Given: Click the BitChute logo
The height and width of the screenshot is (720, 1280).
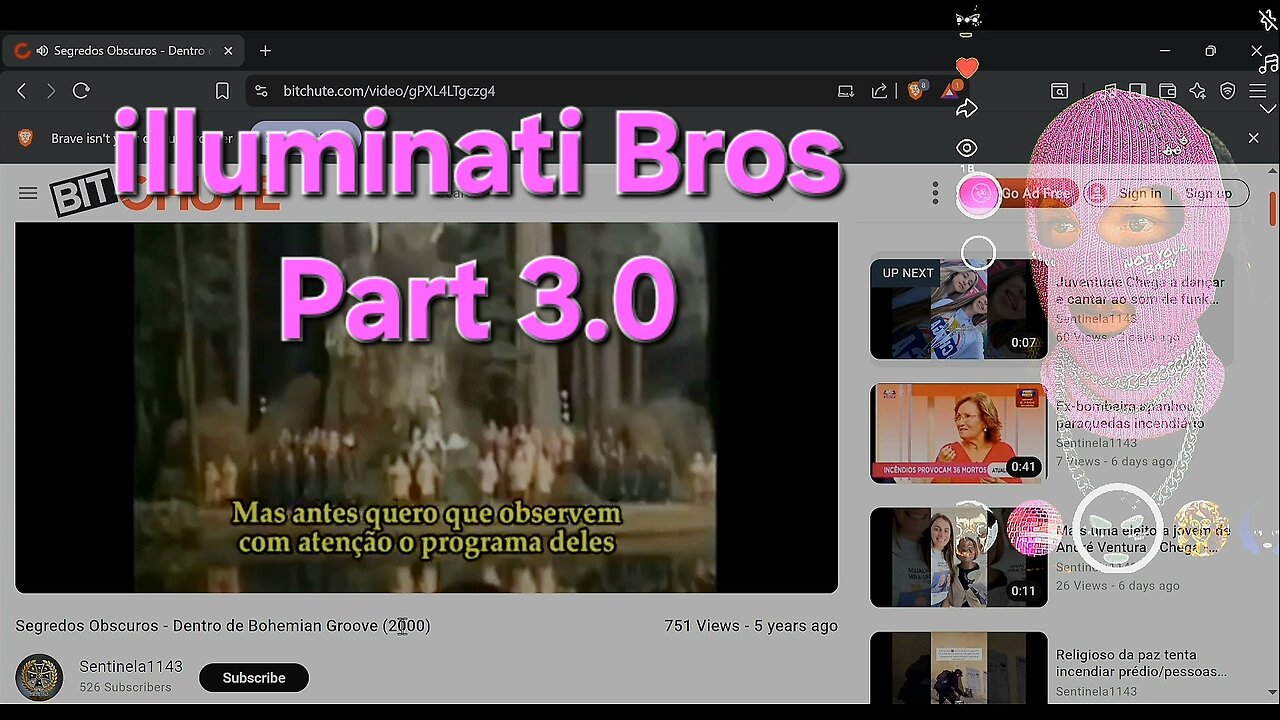Looking at the screenshot, I should (x=165, y=193).
